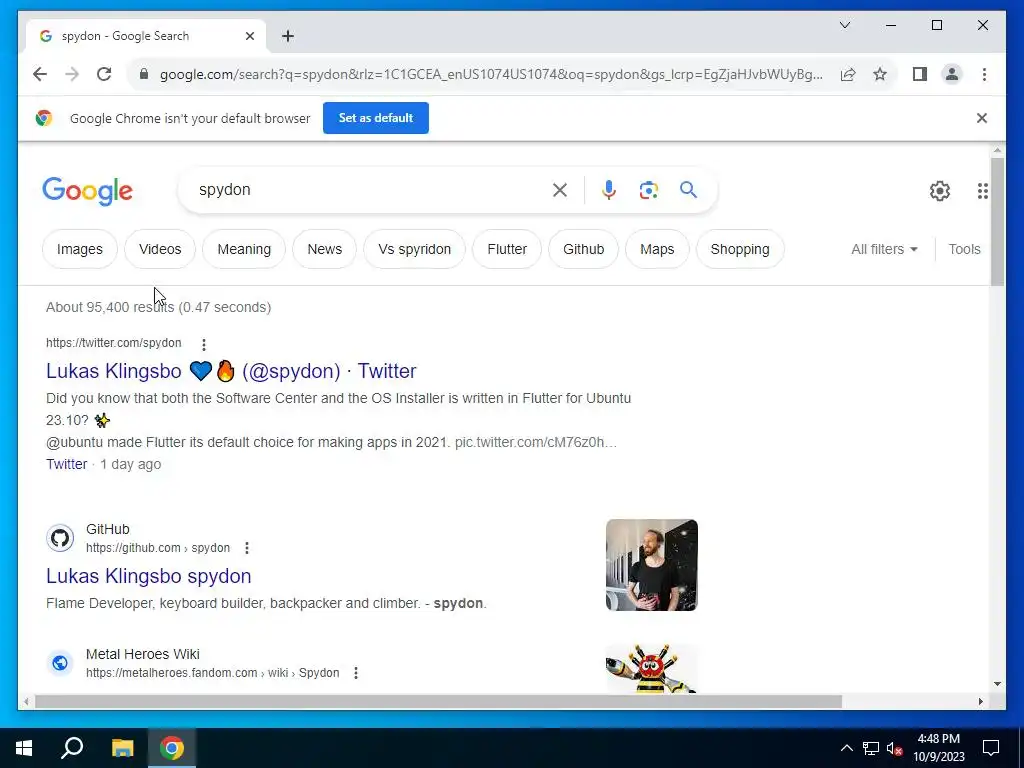Viewport: 1024px width, 768px height.
Task: Open the muted volume tray icon
Action: [895, 749]
